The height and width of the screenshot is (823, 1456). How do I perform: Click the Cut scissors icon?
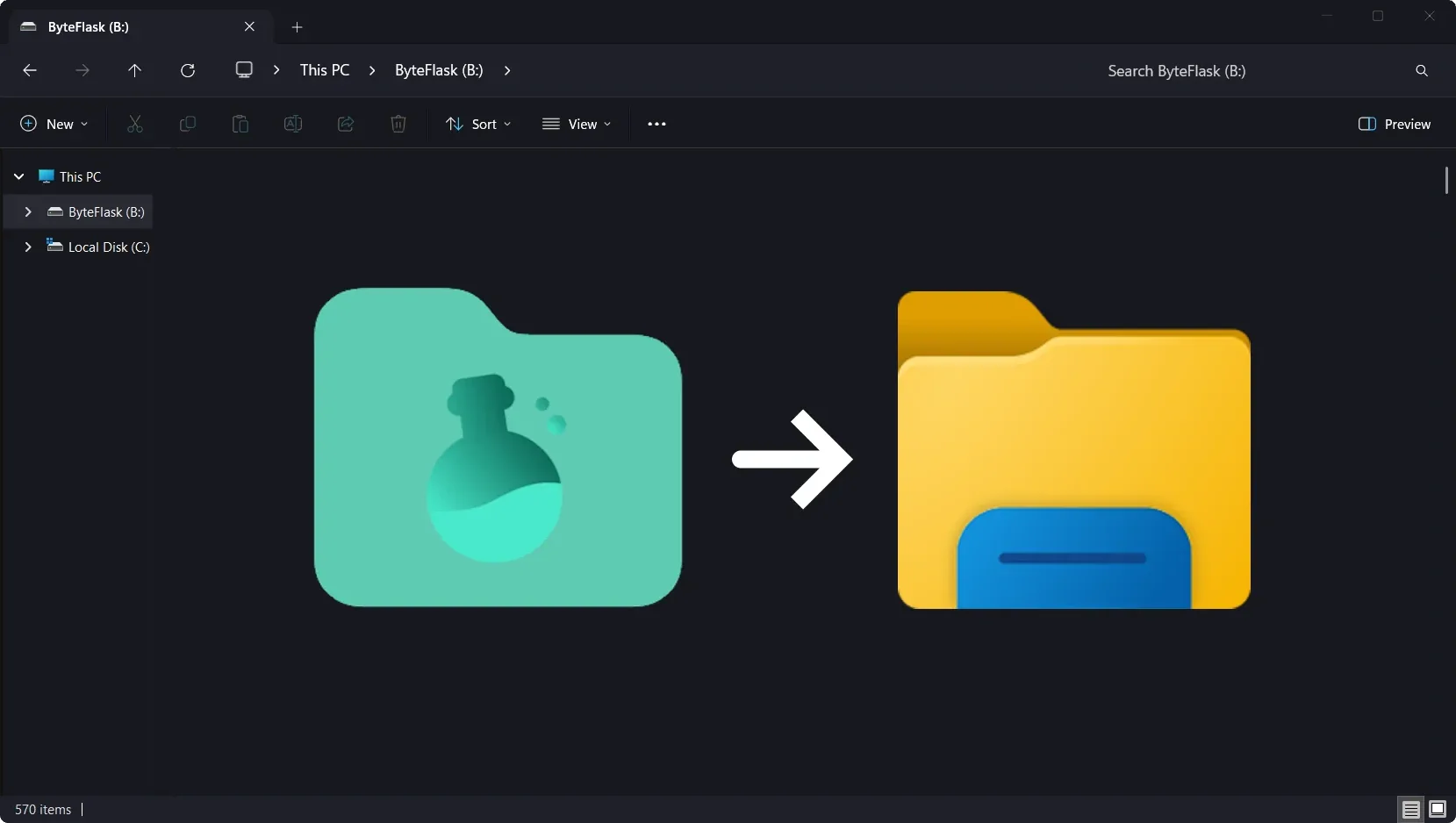click(x=134, y=124)
